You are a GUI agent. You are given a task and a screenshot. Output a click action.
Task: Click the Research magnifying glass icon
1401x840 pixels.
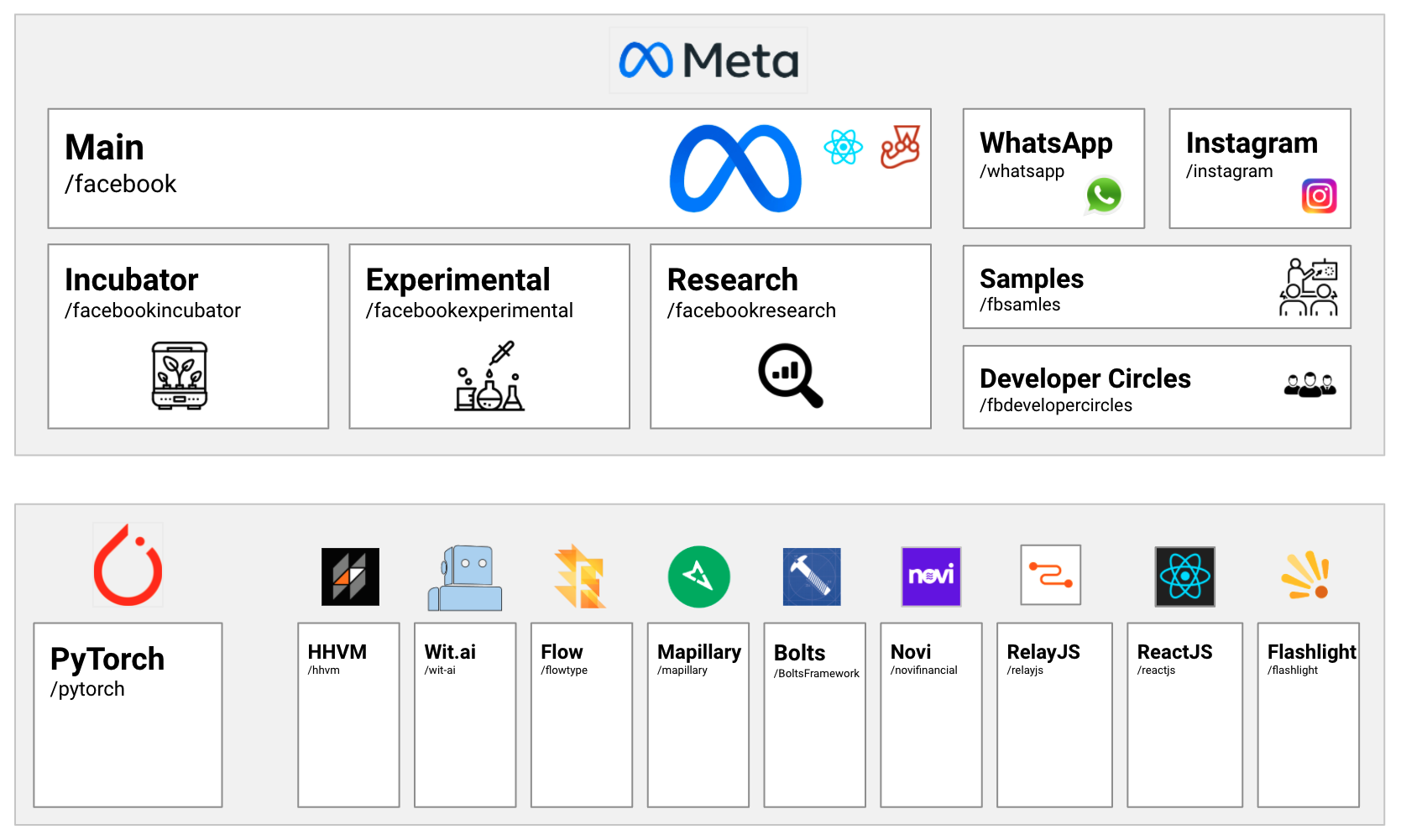[x=791, y=375]
